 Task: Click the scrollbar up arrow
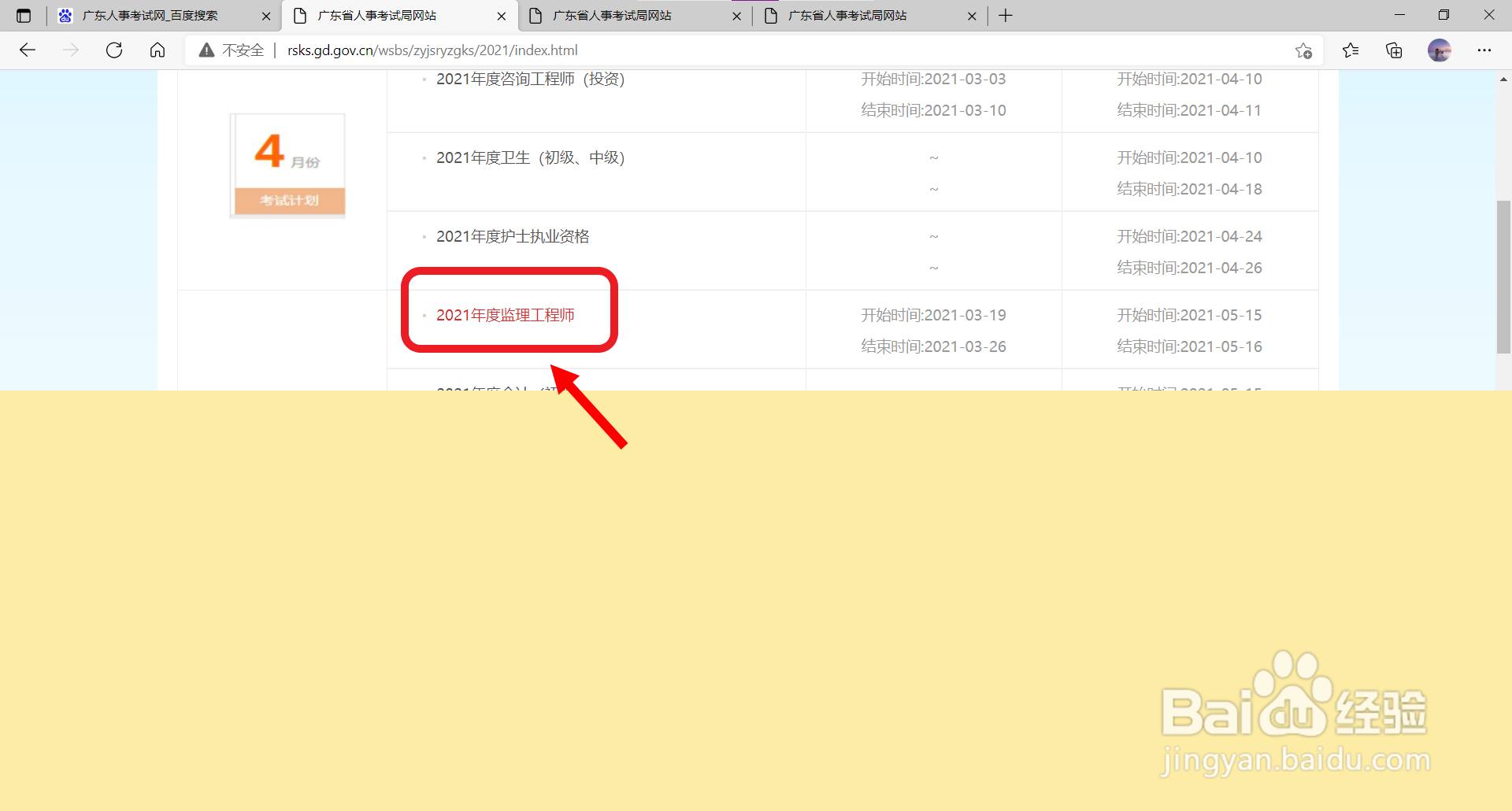(x=1503, y=79)
